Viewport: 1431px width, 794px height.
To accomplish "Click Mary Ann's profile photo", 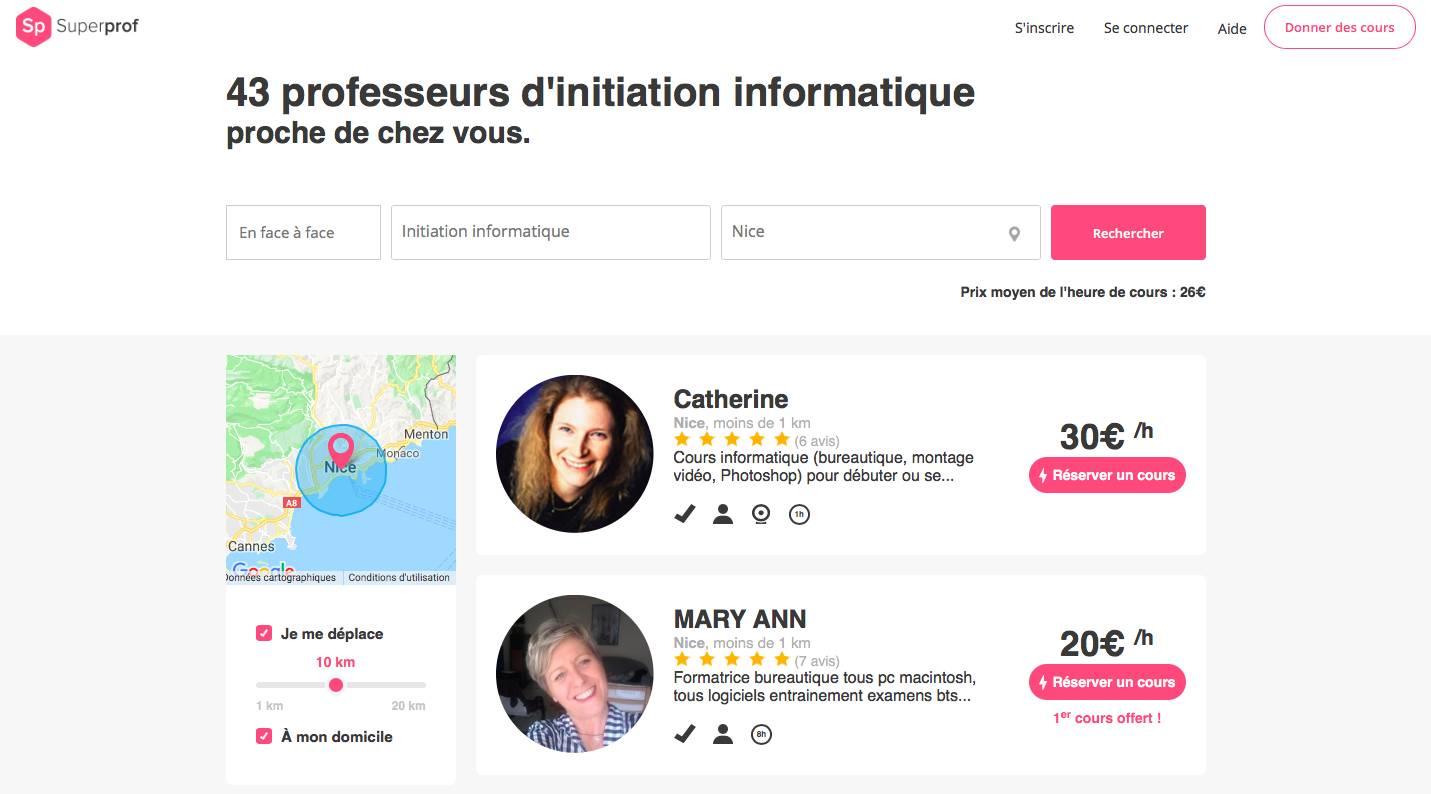I will [x=574, y=673].
